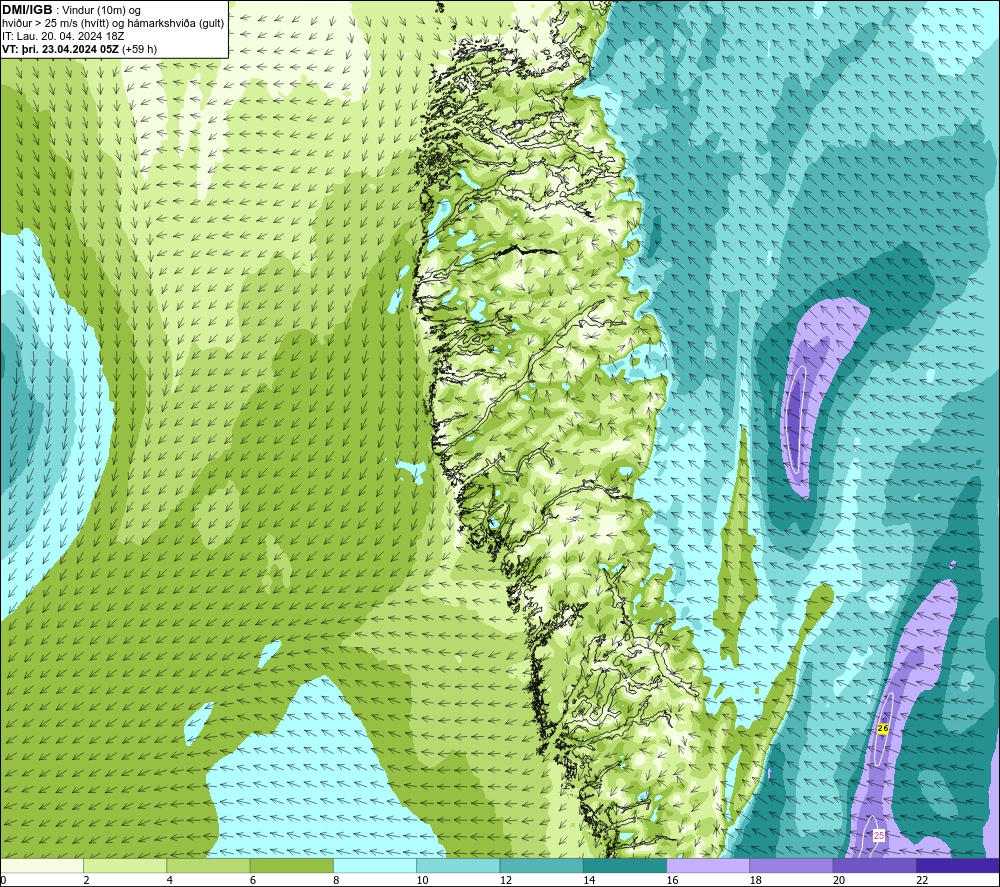This screenshot has height=887, width=1000.
Task: Pick the light cyan 8–10 legend swatch
Action: (x=375, y=866)
